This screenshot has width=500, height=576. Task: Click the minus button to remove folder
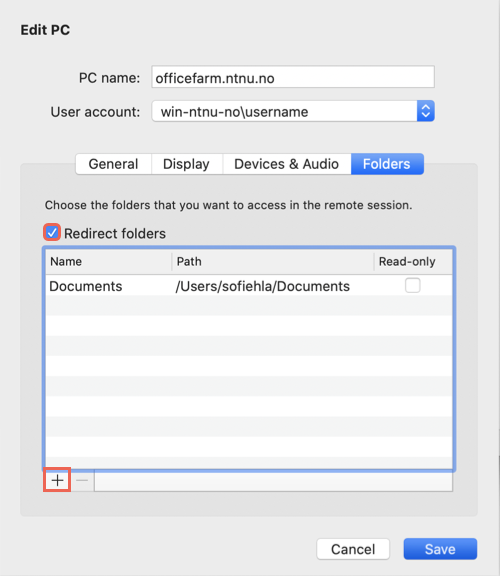82,480
